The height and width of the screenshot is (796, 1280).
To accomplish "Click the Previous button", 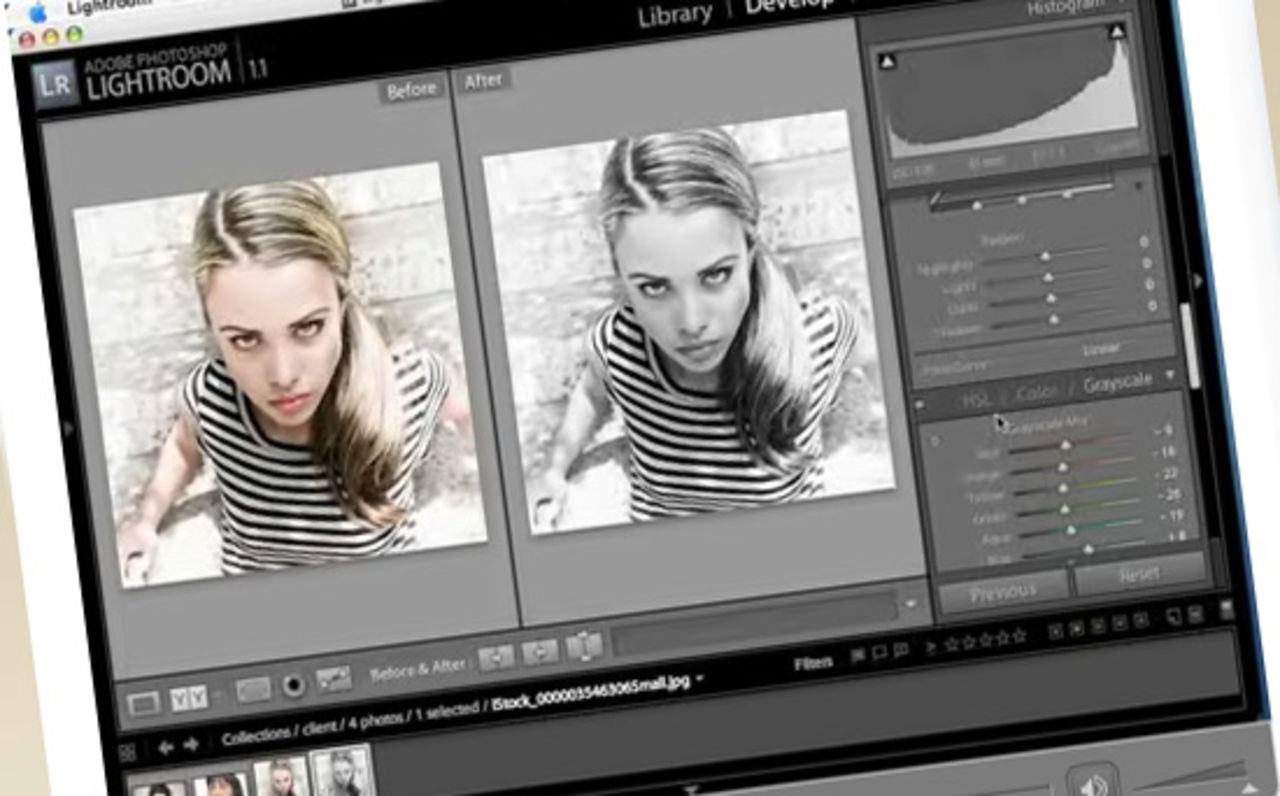I will pos(1002,593).
